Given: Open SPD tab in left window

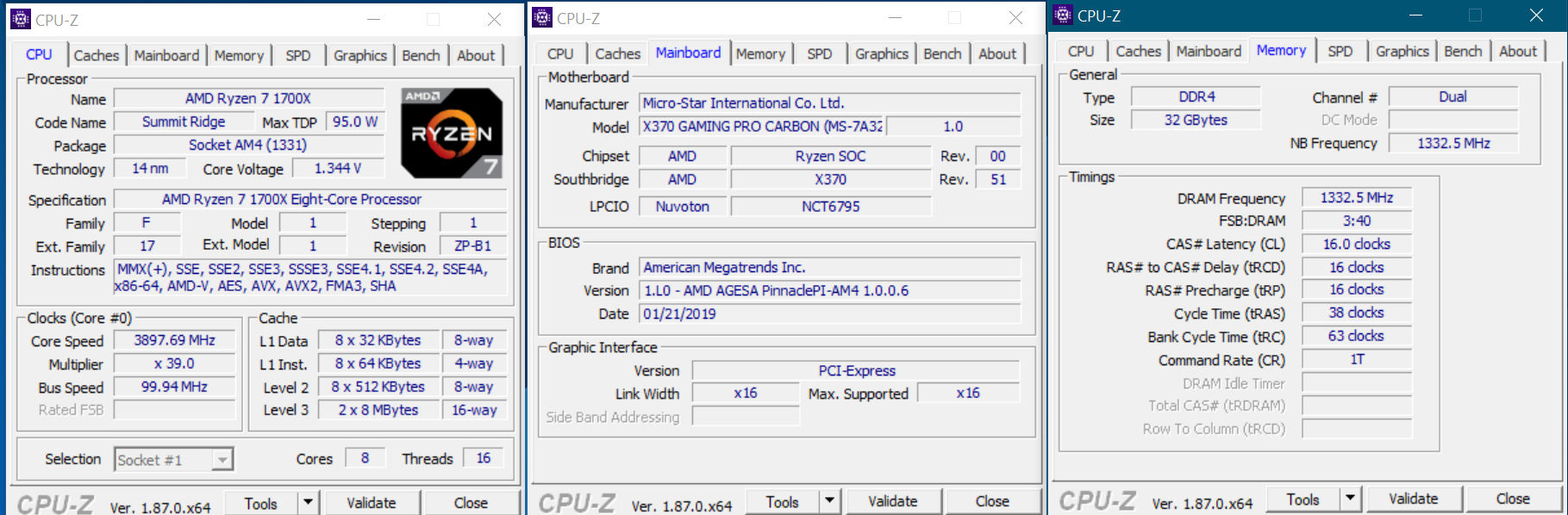Looking at the screenshot, I should click(298, 55).
